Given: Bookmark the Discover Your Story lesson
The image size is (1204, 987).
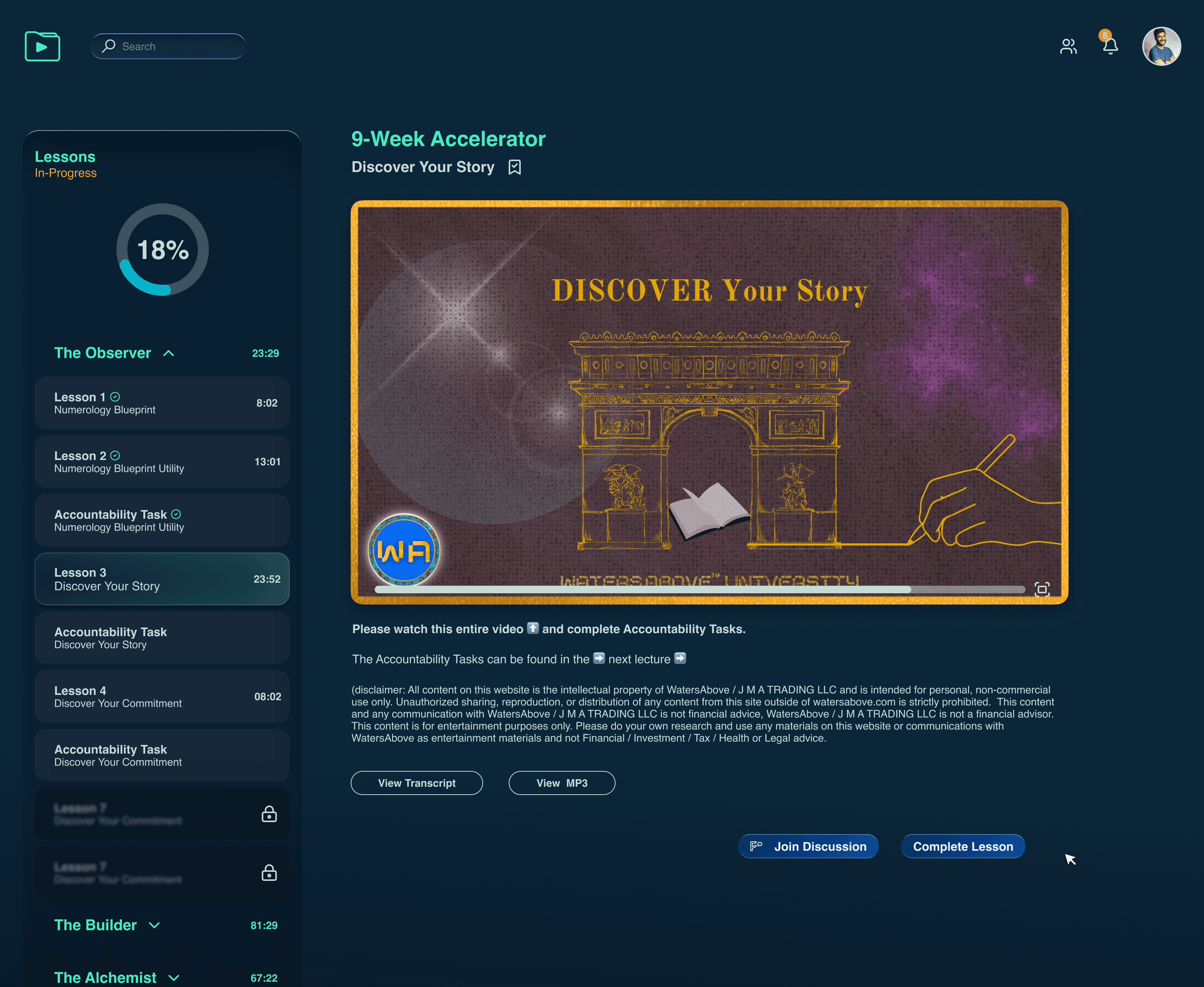Looking at the screenshot, I should [514, 167].
